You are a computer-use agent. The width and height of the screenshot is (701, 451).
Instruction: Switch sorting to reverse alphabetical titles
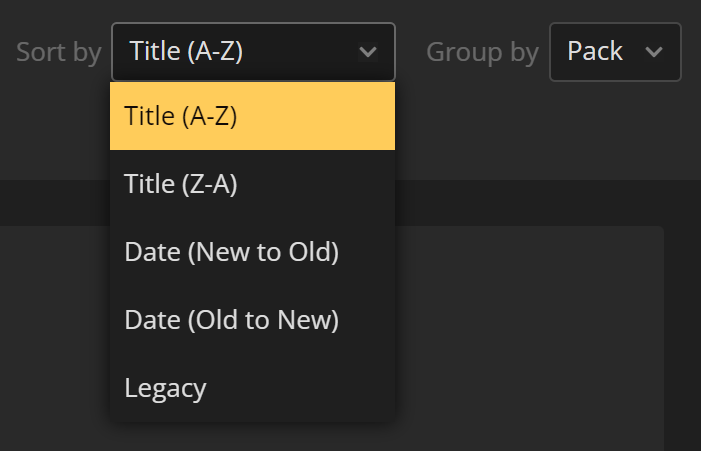click(253, 184)
